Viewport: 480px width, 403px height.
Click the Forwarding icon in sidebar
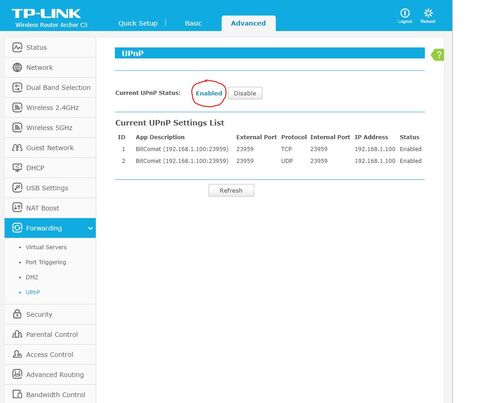point(17,228)
